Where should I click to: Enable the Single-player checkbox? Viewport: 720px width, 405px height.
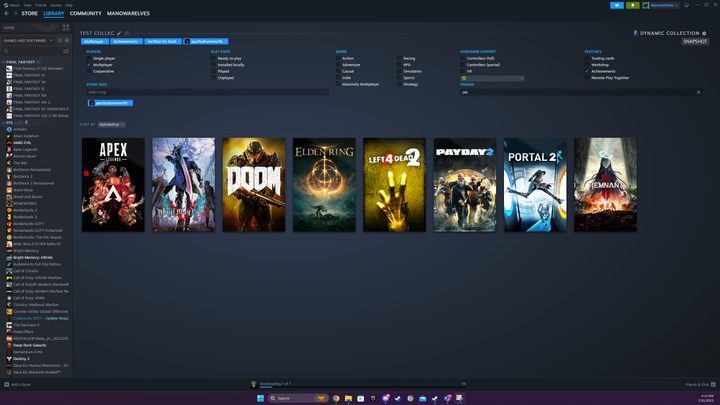89,58
